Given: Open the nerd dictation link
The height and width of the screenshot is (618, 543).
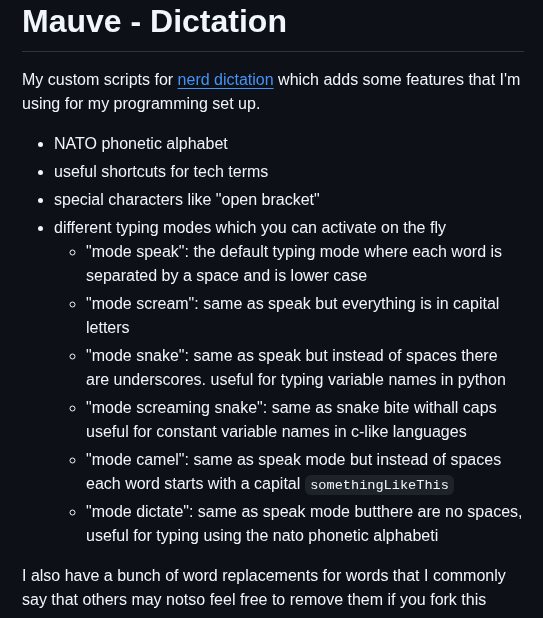Looking at the screenshot, I should pos(225,80).
